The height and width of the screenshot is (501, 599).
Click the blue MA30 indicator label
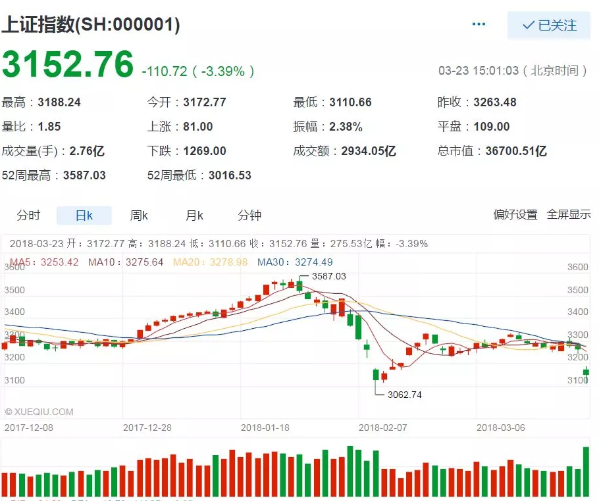pyautogui.click(x=295, y=262)
